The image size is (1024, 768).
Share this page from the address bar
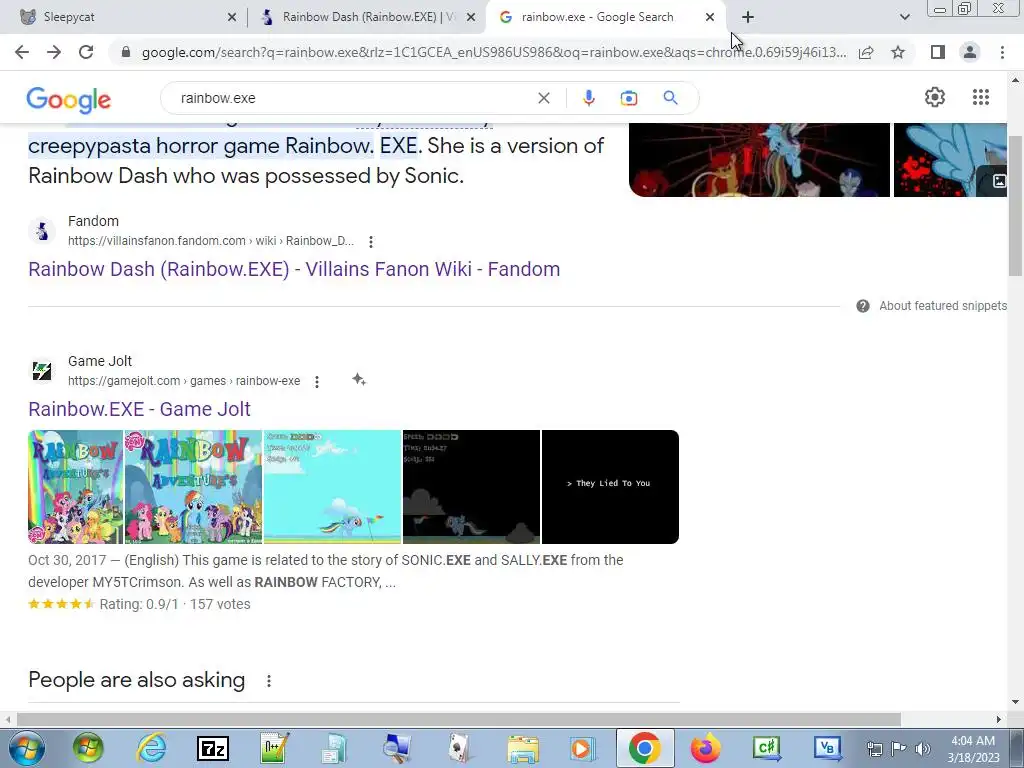tap(866, 52)
